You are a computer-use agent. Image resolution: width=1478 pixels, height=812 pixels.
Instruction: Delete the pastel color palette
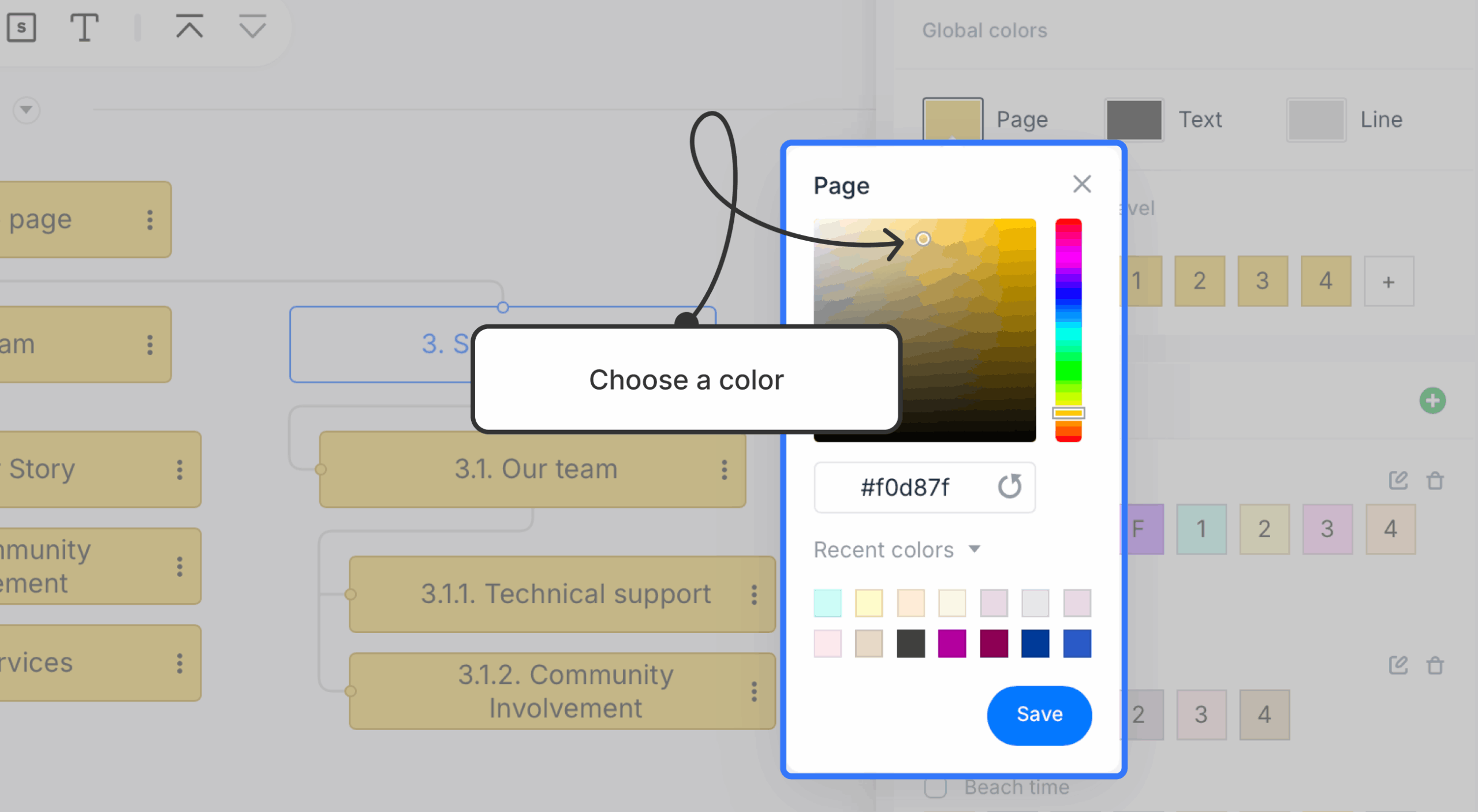pyautogui.click(x=1435, y=480)
